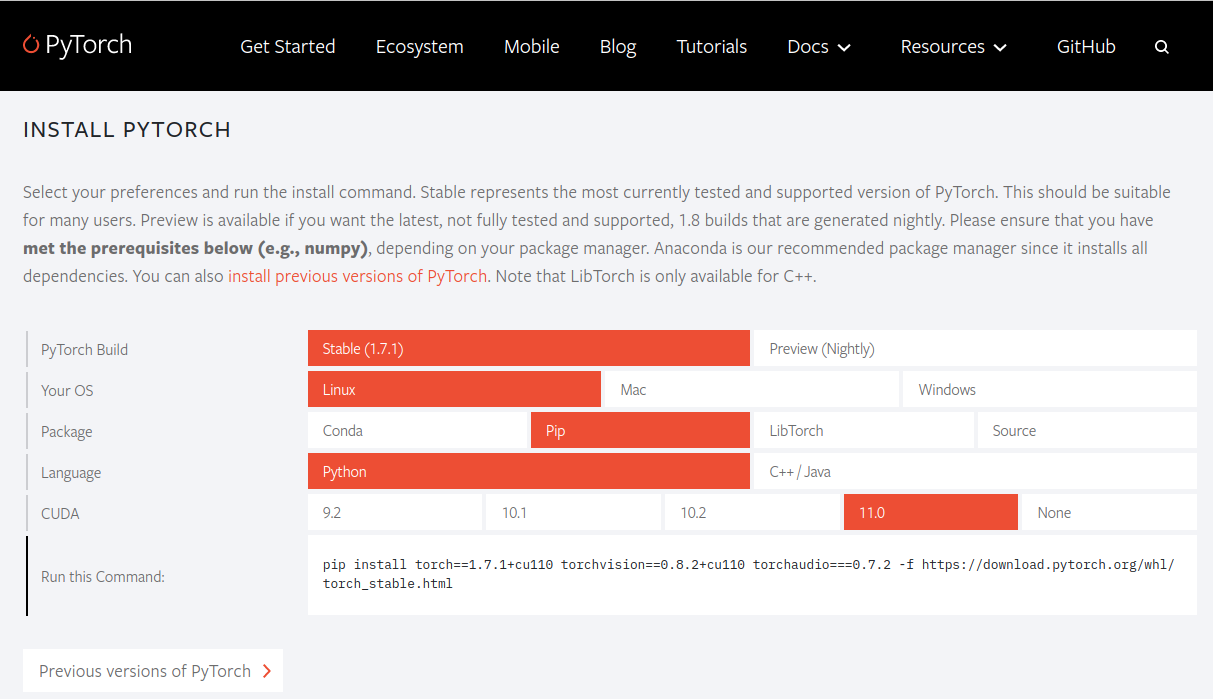The image size is (1213, 699).
Task: Open GitHub link in navbar
Action: point(1086,46)
